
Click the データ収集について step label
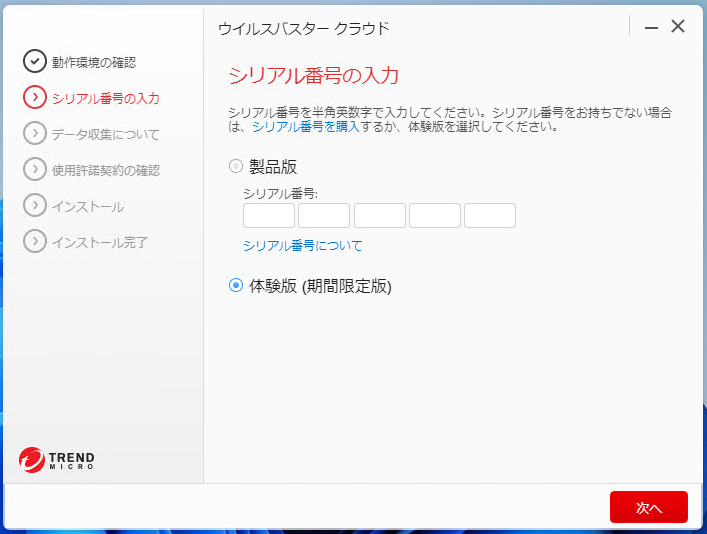[x=106, y=134]
